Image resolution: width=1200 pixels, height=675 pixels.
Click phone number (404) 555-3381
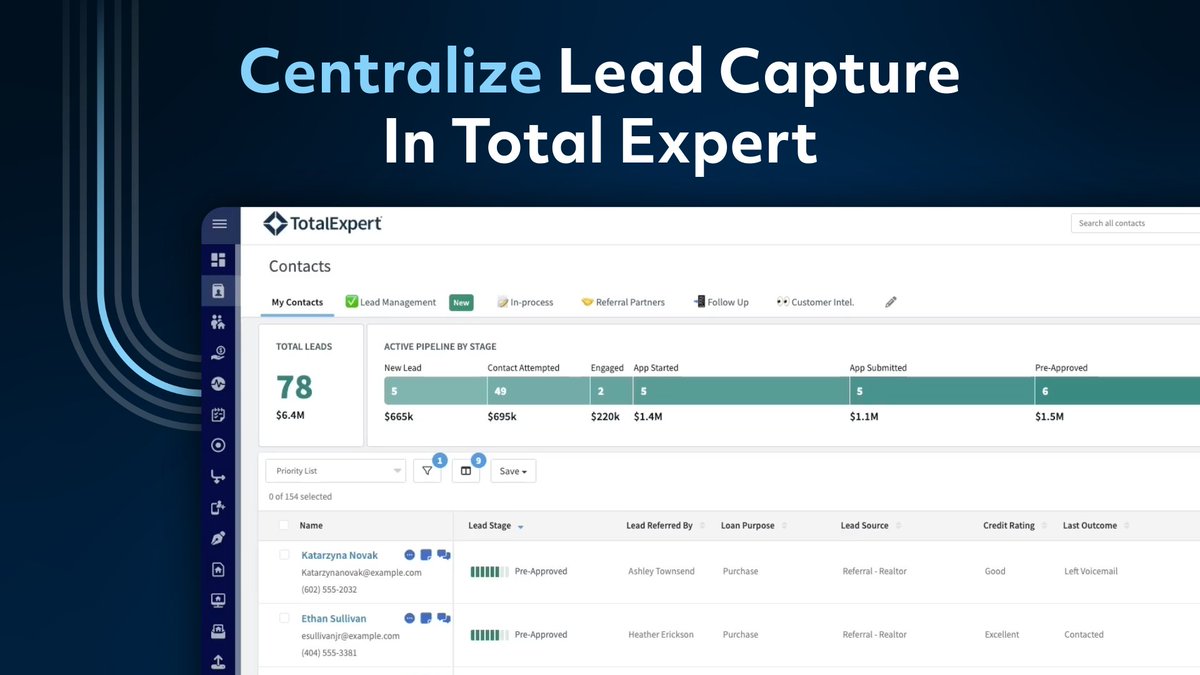(329, 653)
